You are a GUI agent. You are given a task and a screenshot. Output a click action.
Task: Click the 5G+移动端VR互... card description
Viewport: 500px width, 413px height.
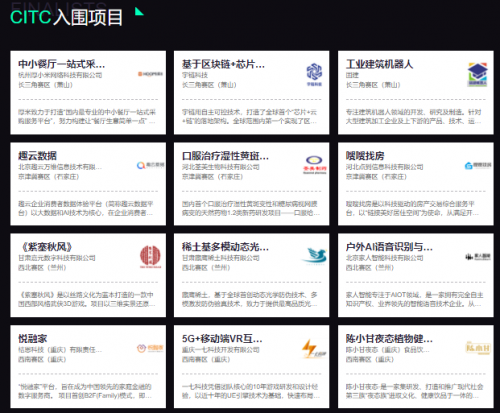250,391
